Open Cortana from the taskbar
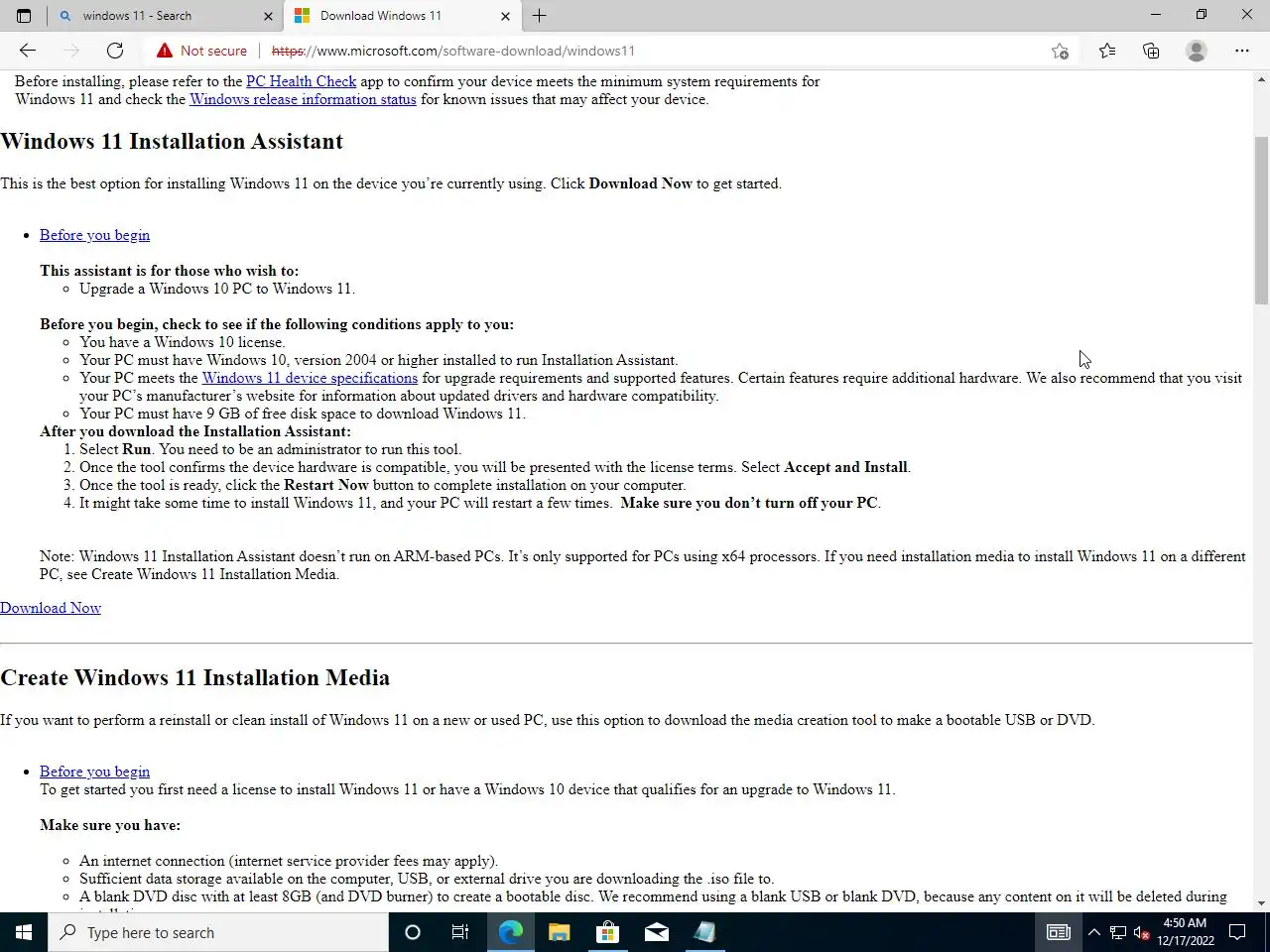Viewport: 1270px width, 952px height. pos(413,932)
